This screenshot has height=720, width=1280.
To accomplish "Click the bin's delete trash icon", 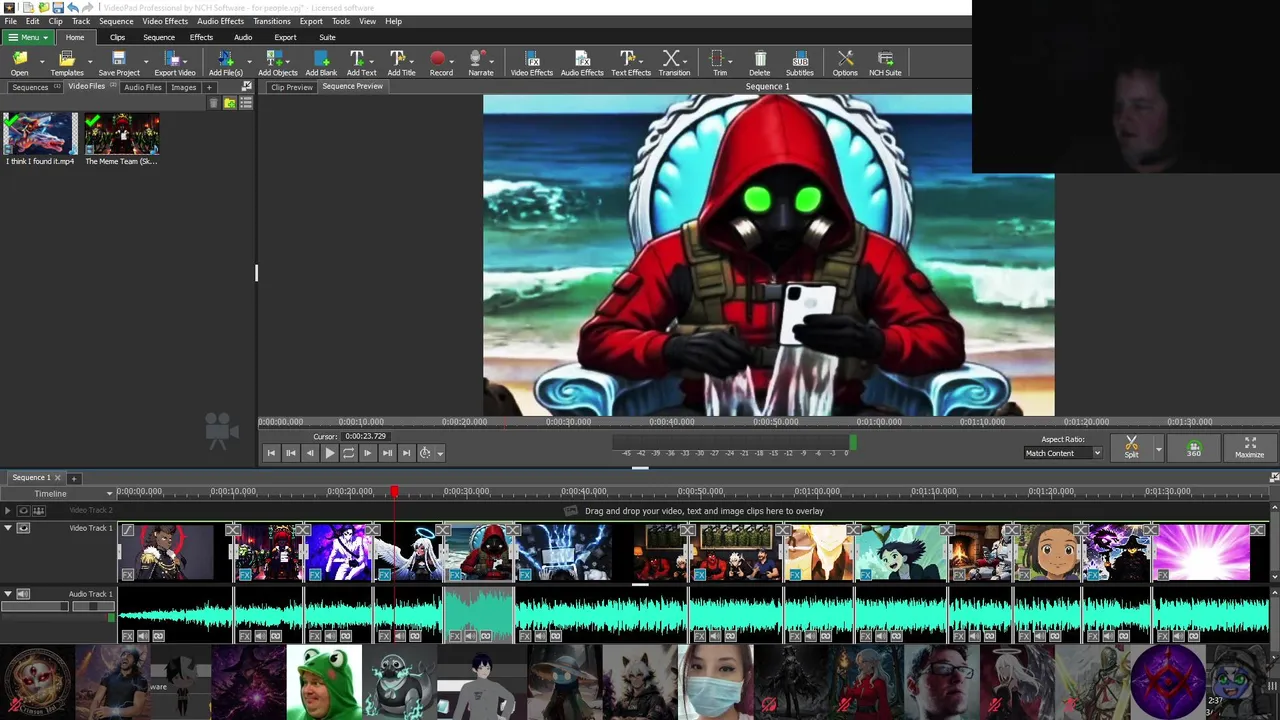I will 213,103.
